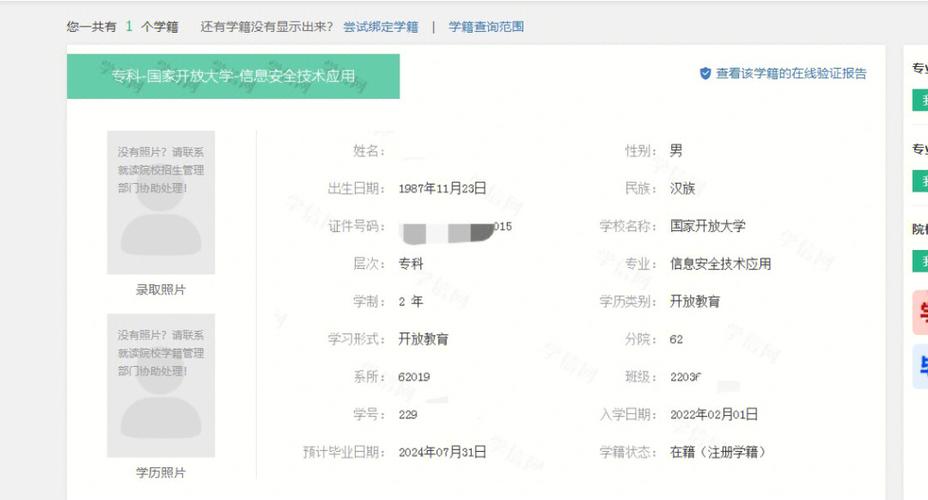The height and width of the screenshot is (500, 928).
Task: Click the 学历类别 value 开放教育
Action: point(695,302)
